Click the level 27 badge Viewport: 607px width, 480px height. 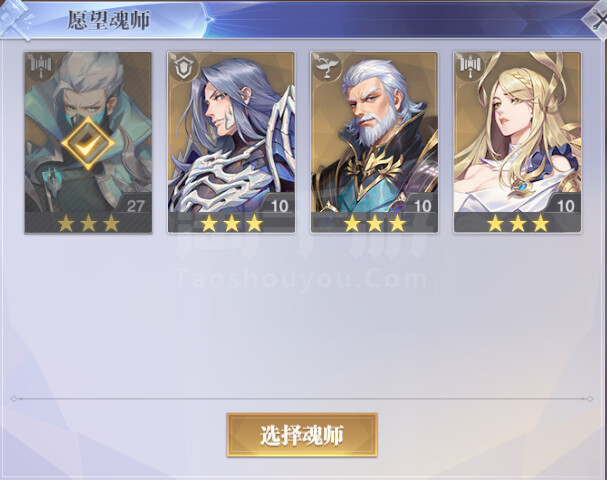click(135, 205)
